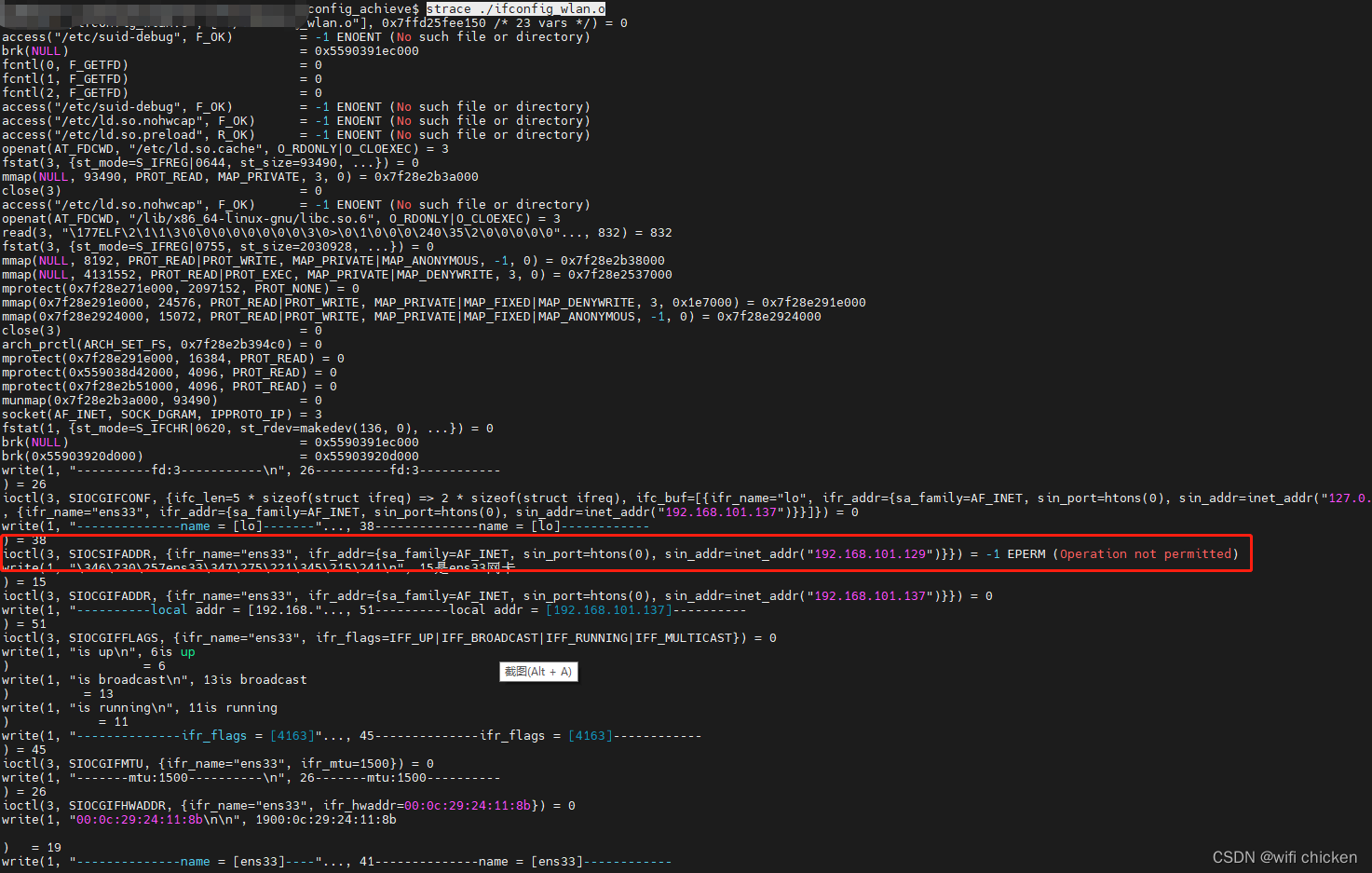Click the 'Operation not permitted' error text
This screenshot has width=1372, height=873.
coord(1146,554)
